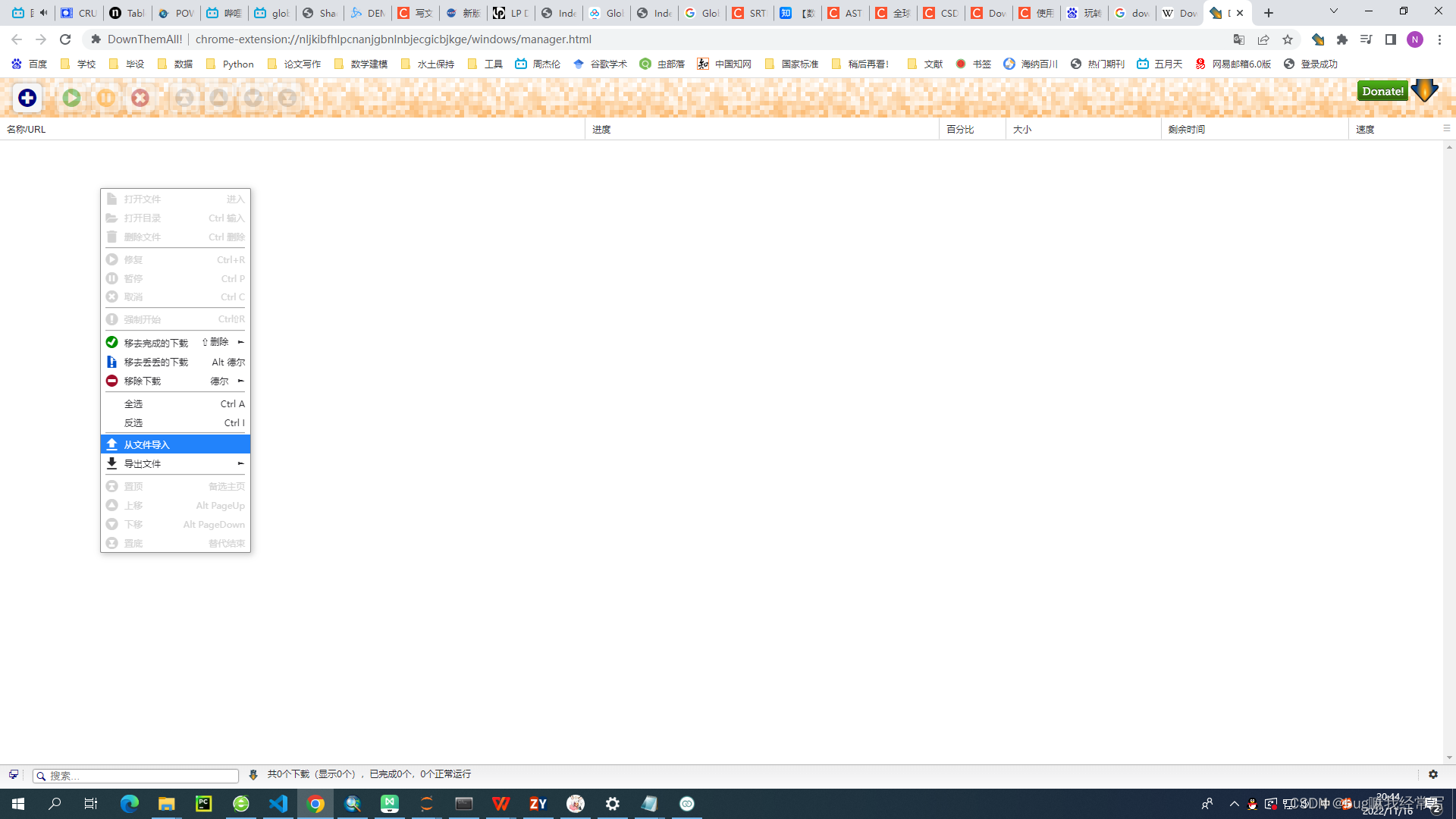The width and height of the screenshot is (1456, 819).
Task: Sort by 剩余时间 column header
Action: [1255, 129]
